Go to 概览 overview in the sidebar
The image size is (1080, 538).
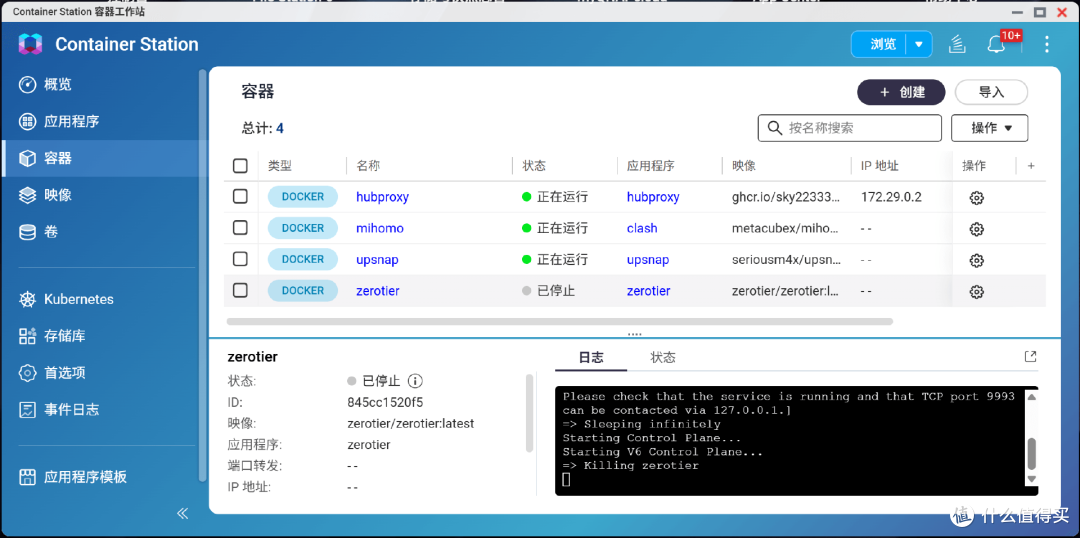103,85
